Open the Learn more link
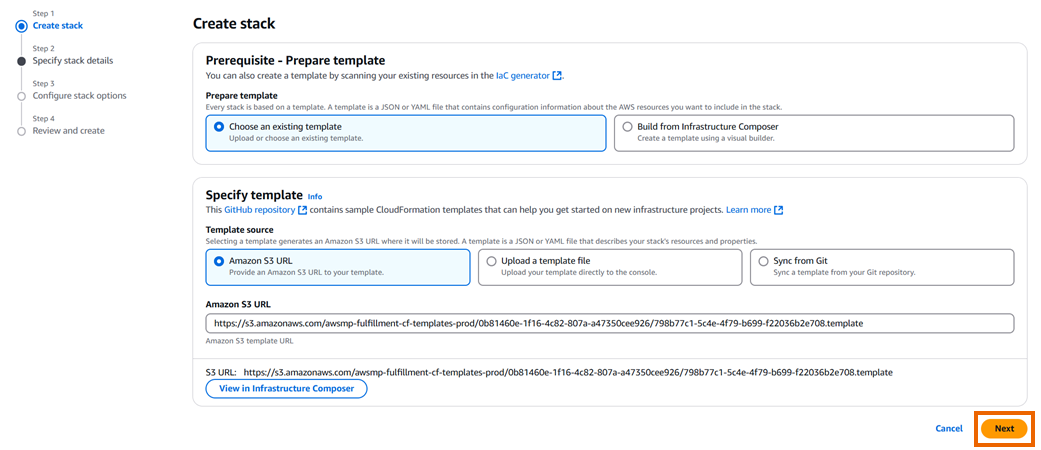1041x450 pixels. (x=748, y=210)
